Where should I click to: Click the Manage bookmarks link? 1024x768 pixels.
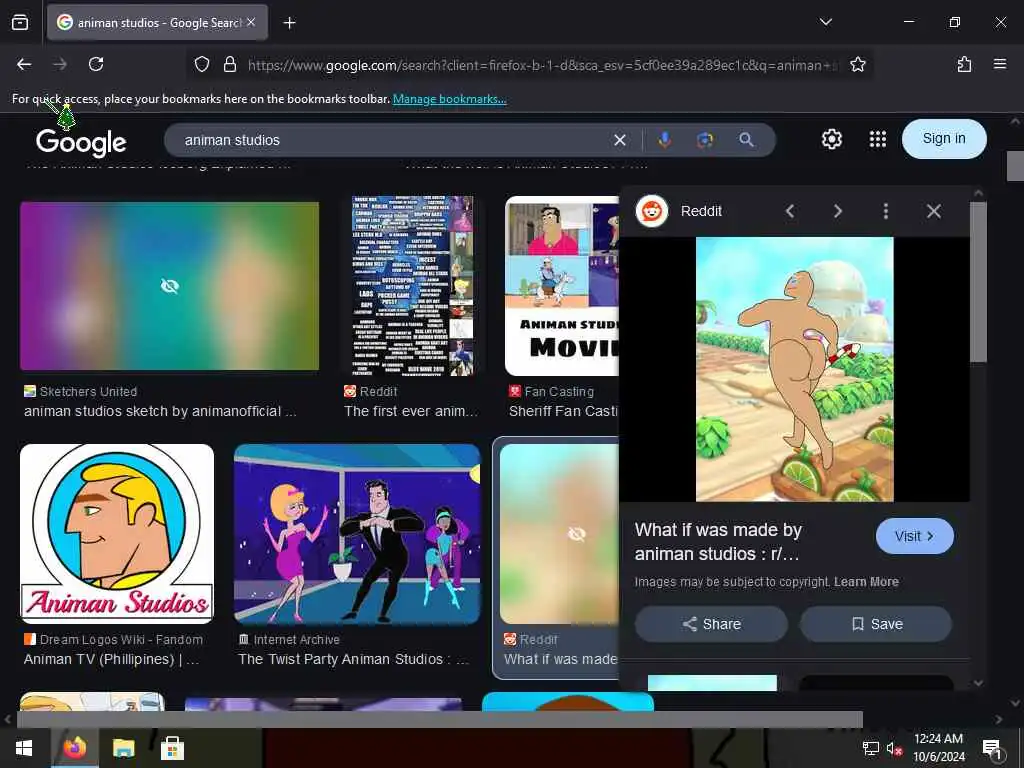point(449,99)
